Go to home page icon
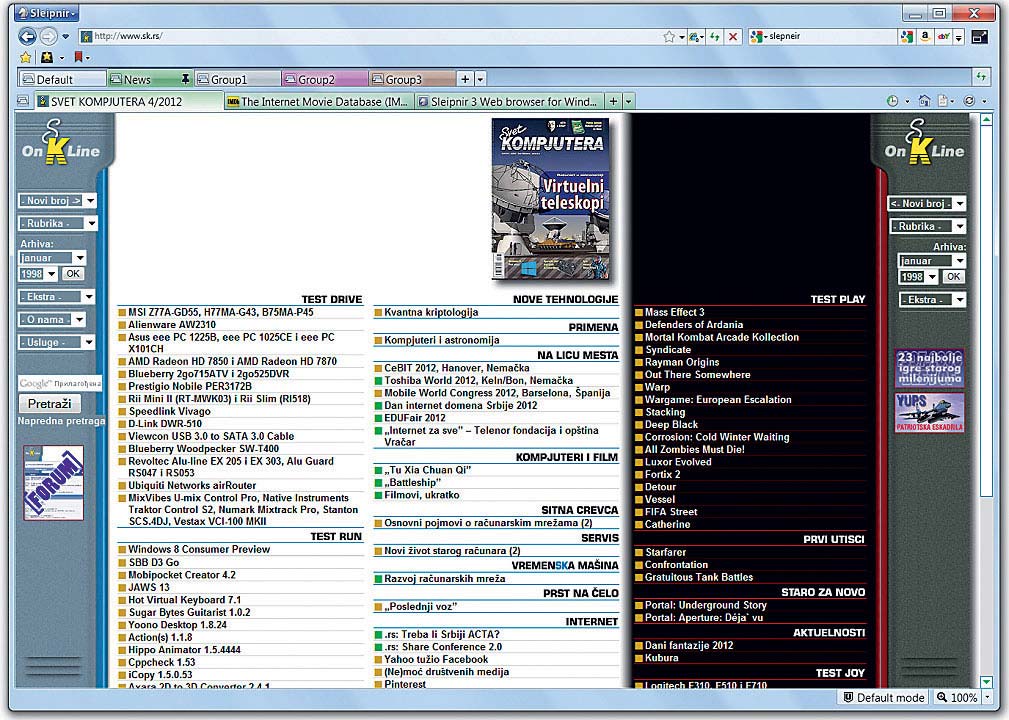 pos(924,100)
